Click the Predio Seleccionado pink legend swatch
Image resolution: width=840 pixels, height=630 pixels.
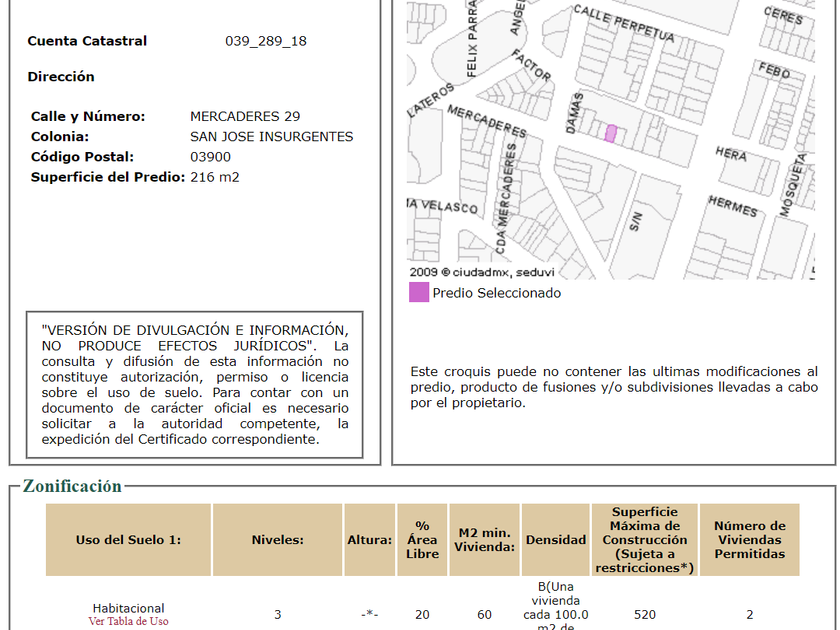tap(419, 292)
